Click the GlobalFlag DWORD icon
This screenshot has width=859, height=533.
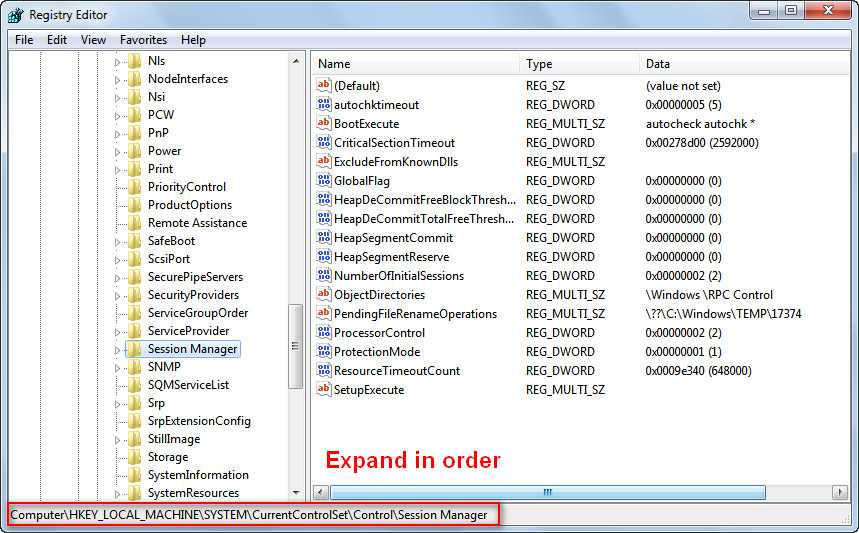pyautogui.click(x=323, y=181)
